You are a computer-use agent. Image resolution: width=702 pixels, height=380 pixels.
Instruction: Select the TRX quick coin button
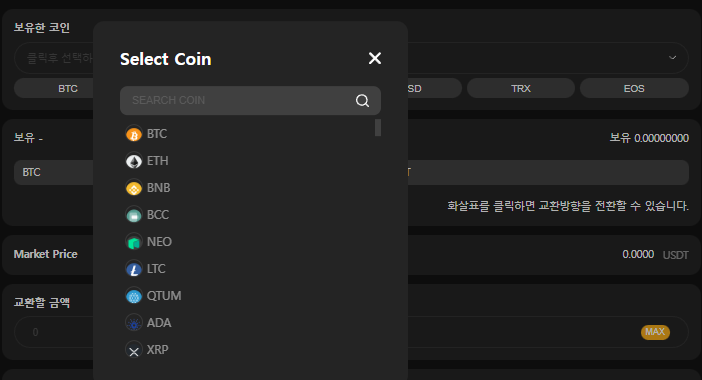521,88
